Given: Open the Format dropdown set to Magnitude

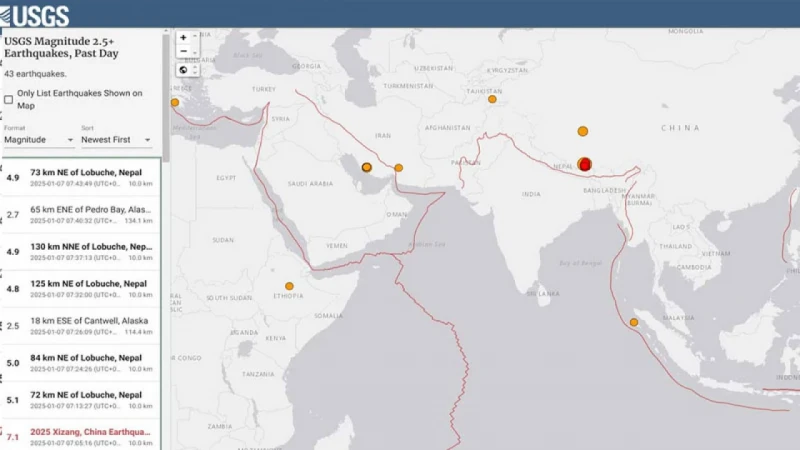Looking at the screenshot, I should (38, 140).
